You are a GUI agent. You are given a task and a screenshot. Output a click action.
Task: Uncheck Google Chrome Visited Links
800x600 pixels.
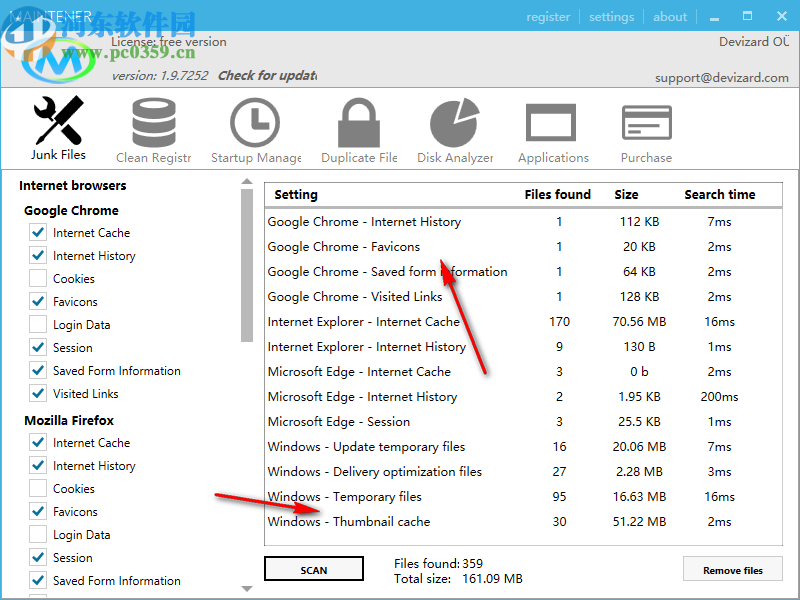(38, 393)
